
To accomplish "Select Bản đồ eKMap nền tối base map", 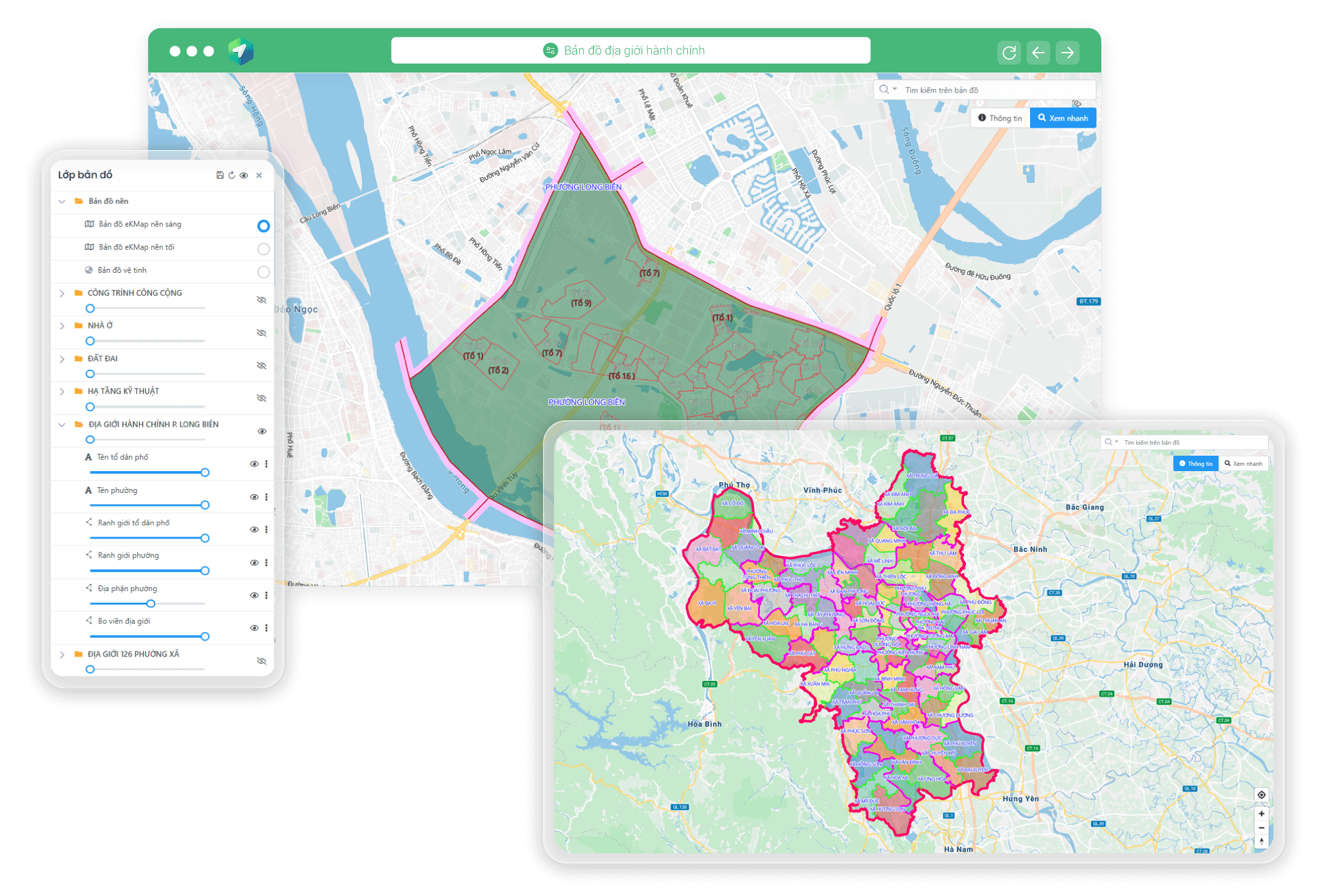I will [263, 248].
